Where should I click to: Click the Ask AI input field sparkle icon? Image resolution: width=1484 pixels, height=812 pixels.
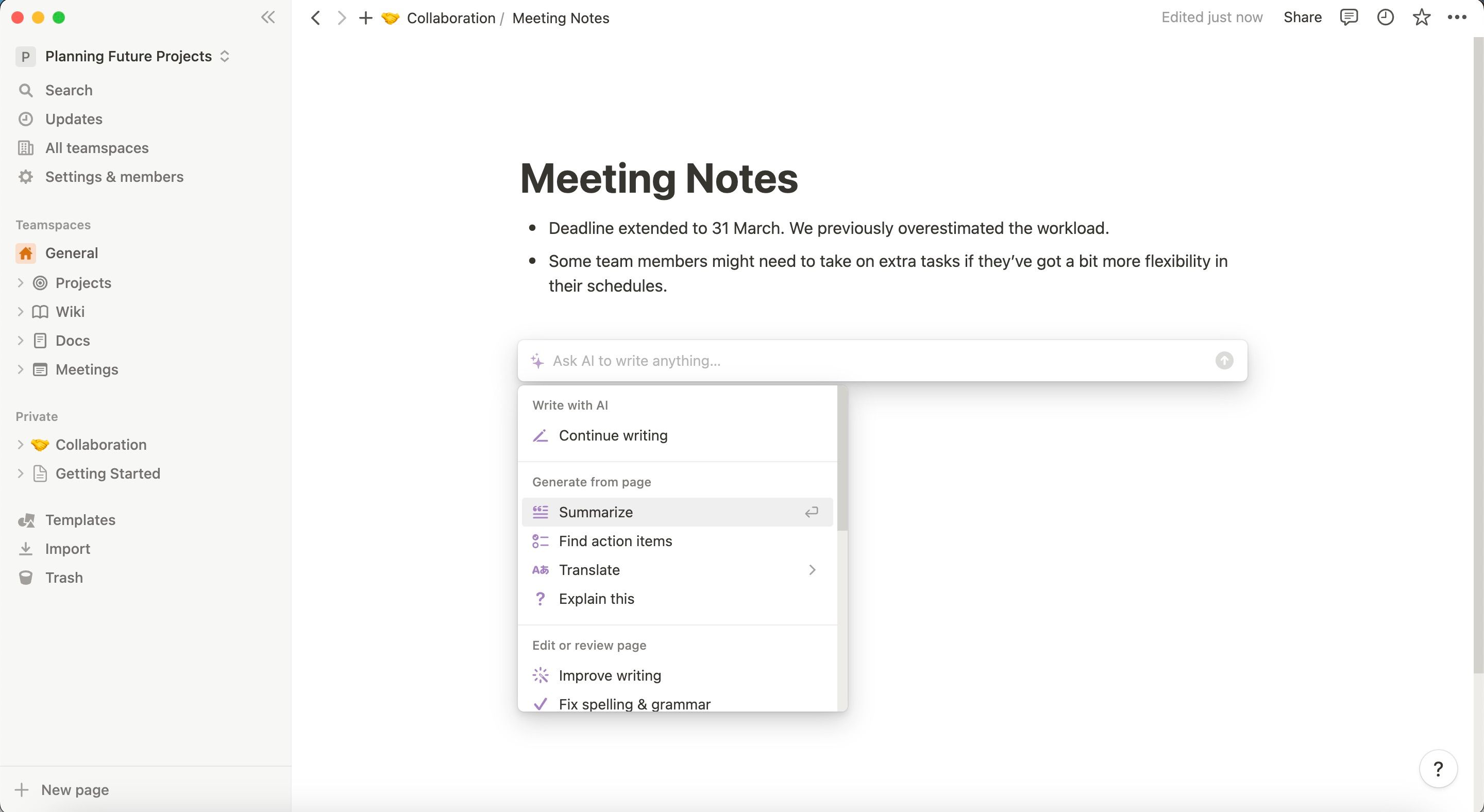tap(538, 360)
